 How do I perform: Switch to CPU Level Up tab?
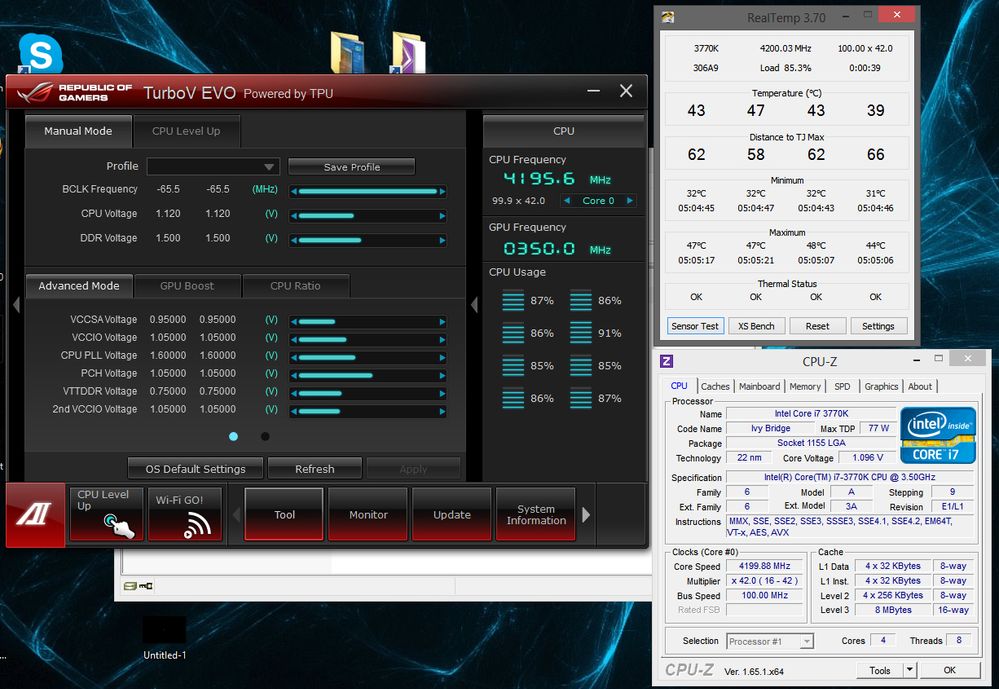pos(186,131)
